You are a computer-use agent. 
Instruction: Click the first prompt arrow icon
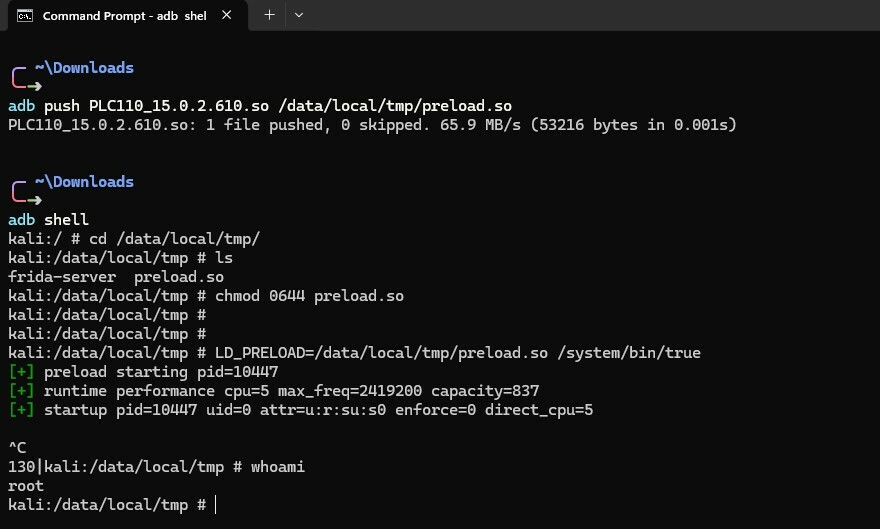point(26,79)
